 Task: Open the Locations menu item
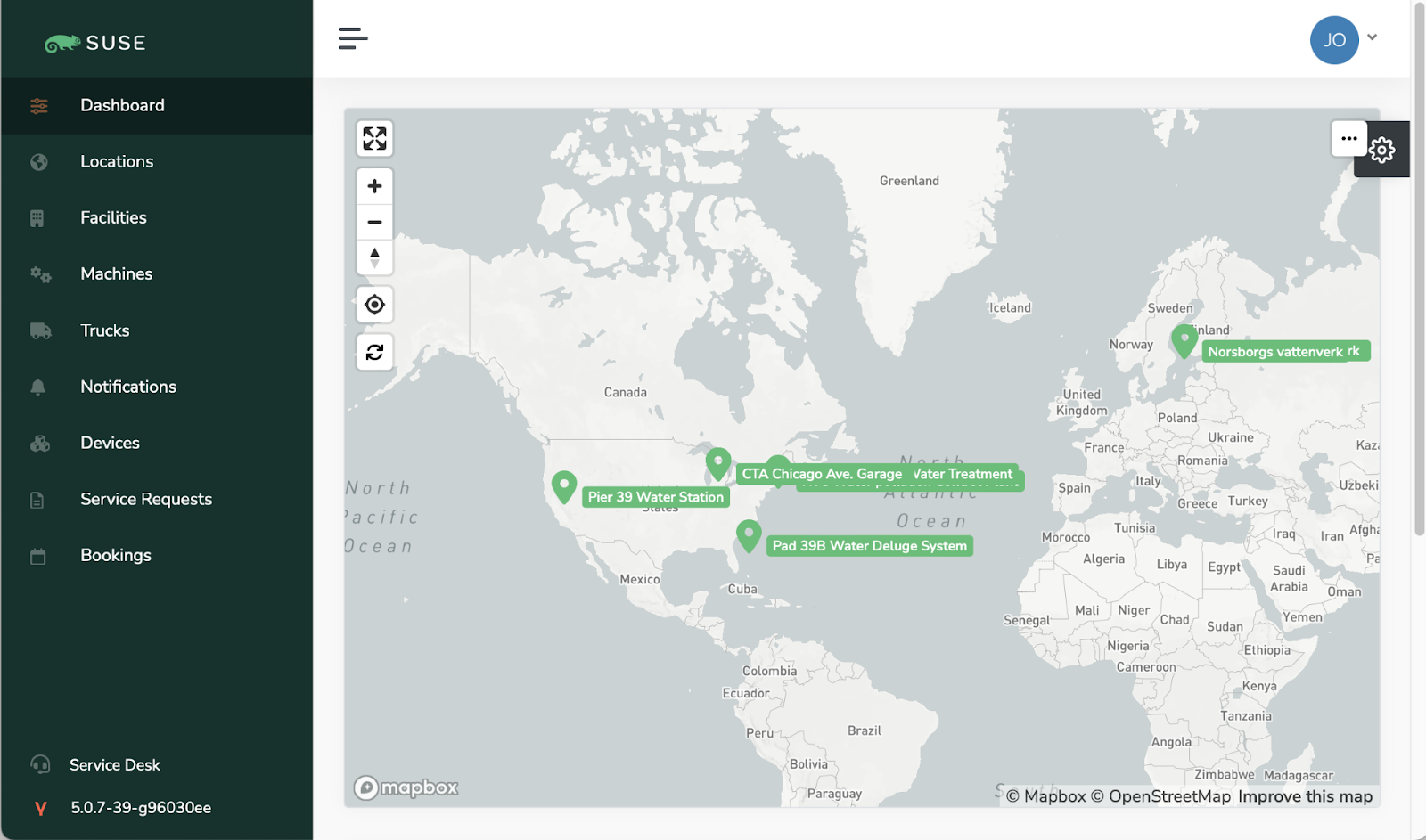117,161
